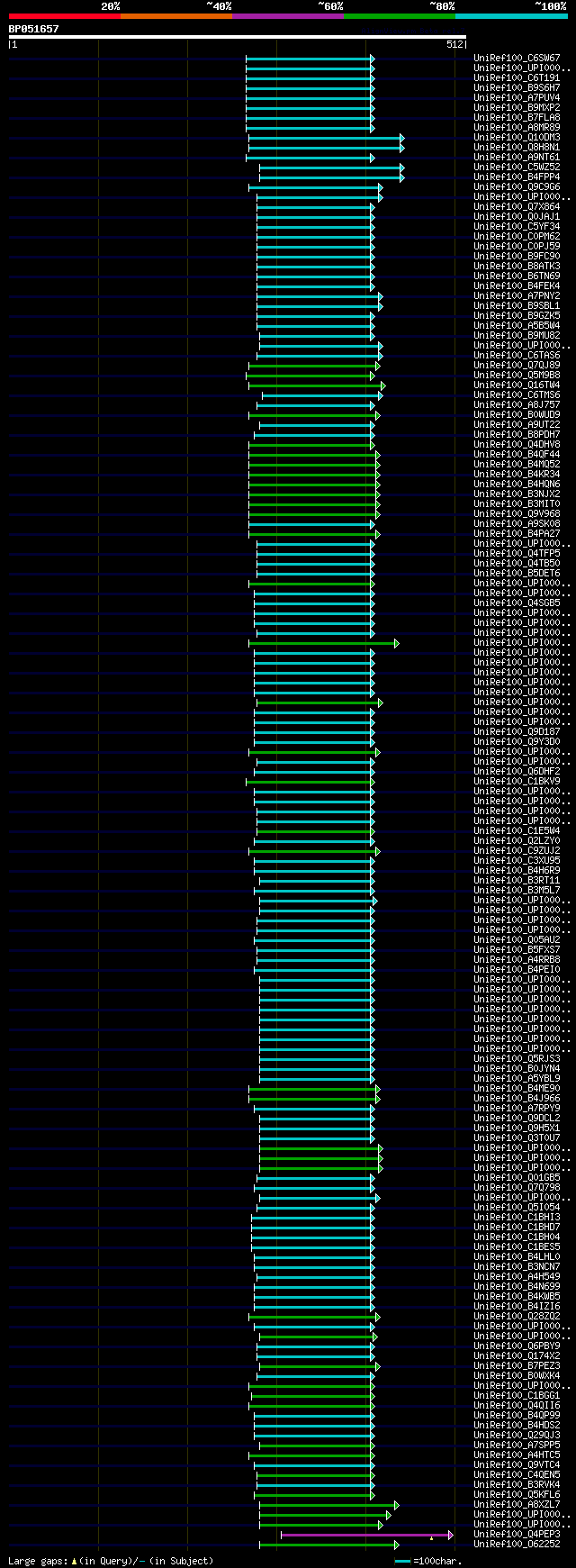Select the UniRef100_C1BHI3 label
Viewport: 576px width, 1568px height.
point(517,1218)
